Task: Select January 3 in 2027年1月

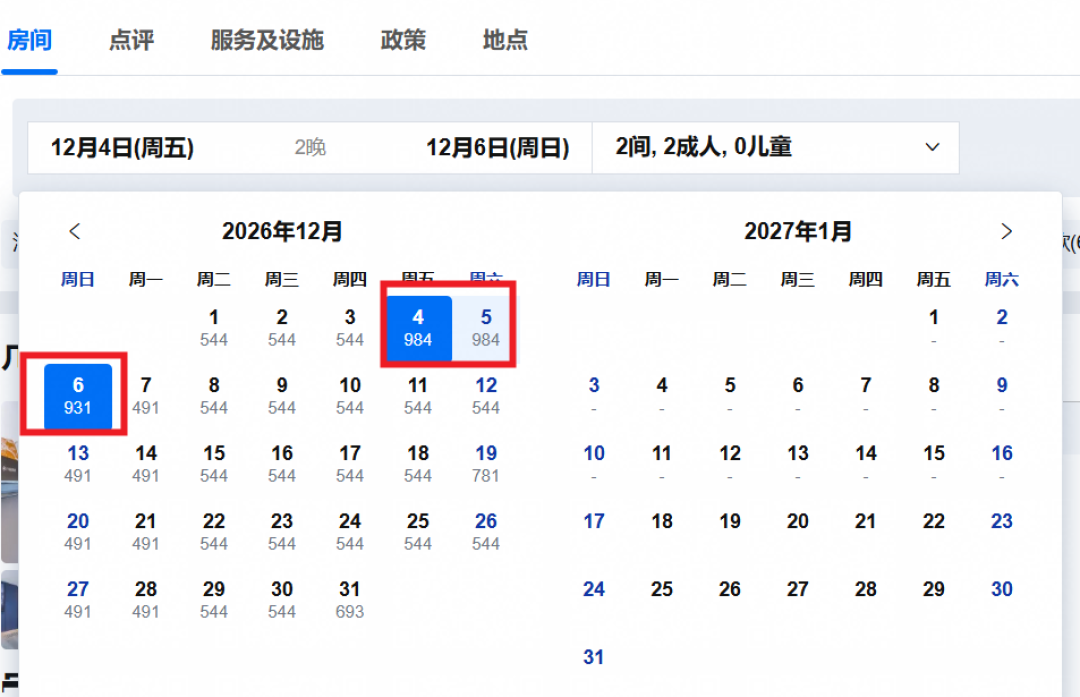Action: point(594,395)
